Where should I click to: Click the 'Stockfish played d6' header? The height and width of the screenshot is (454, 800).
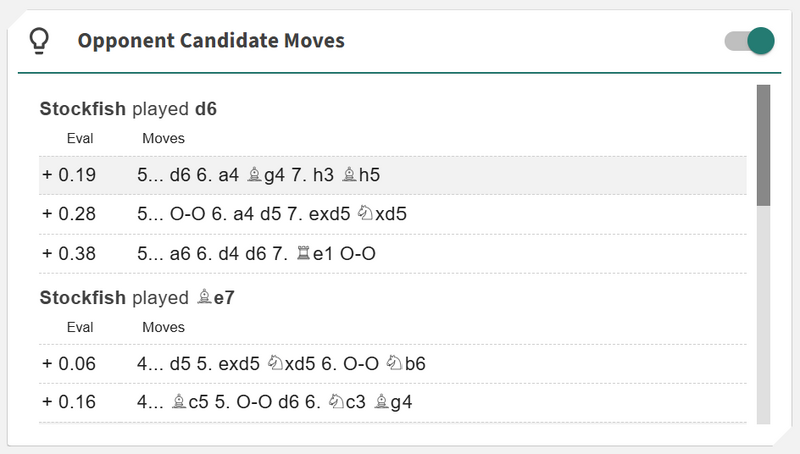click(x=128, y=109)
